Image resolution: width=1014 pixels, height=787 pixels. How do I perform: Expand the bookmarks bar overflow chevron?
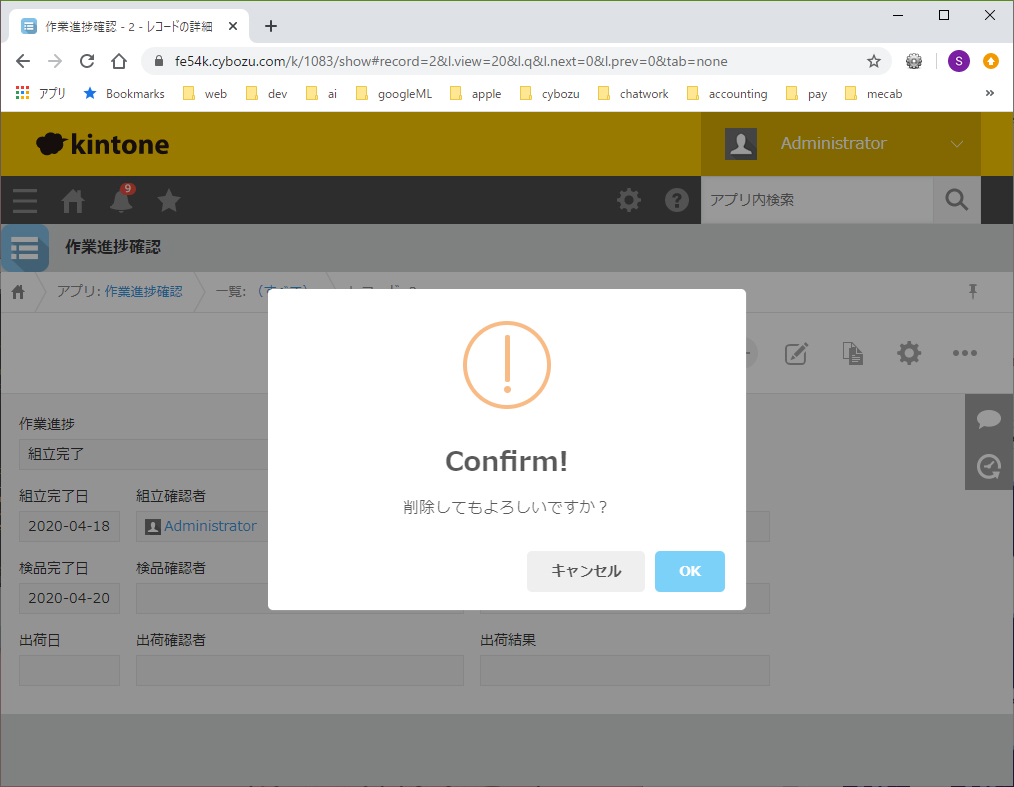(x=989, y=93)
